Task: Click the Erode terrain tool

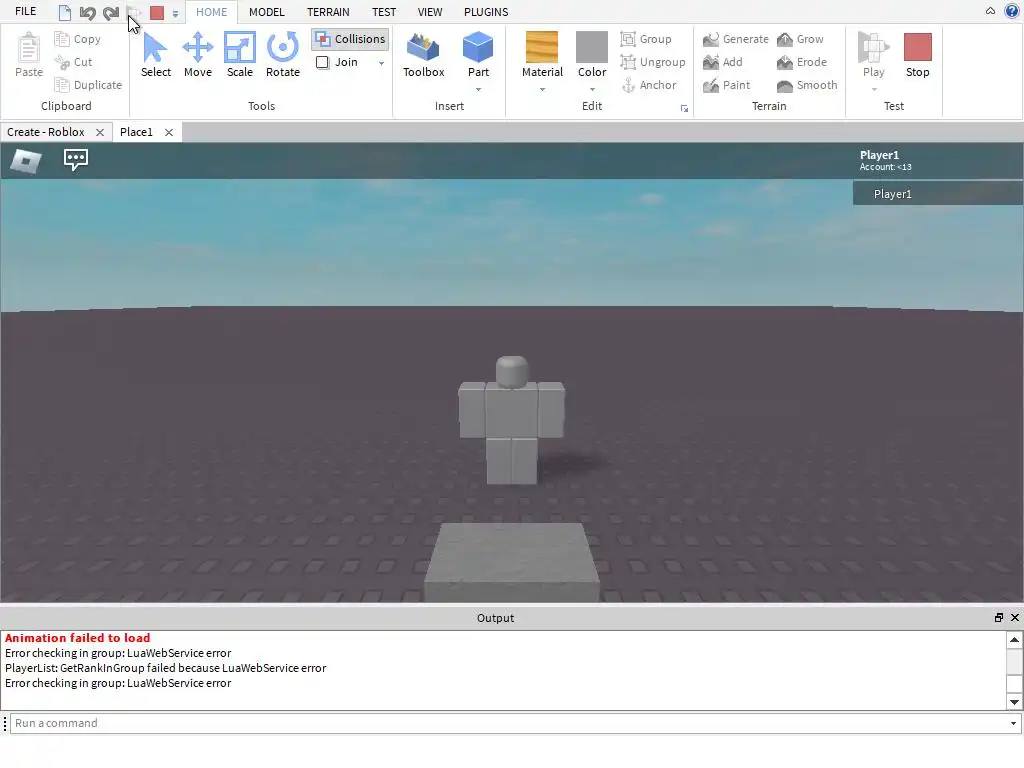Action: click(x=802, y=62)
